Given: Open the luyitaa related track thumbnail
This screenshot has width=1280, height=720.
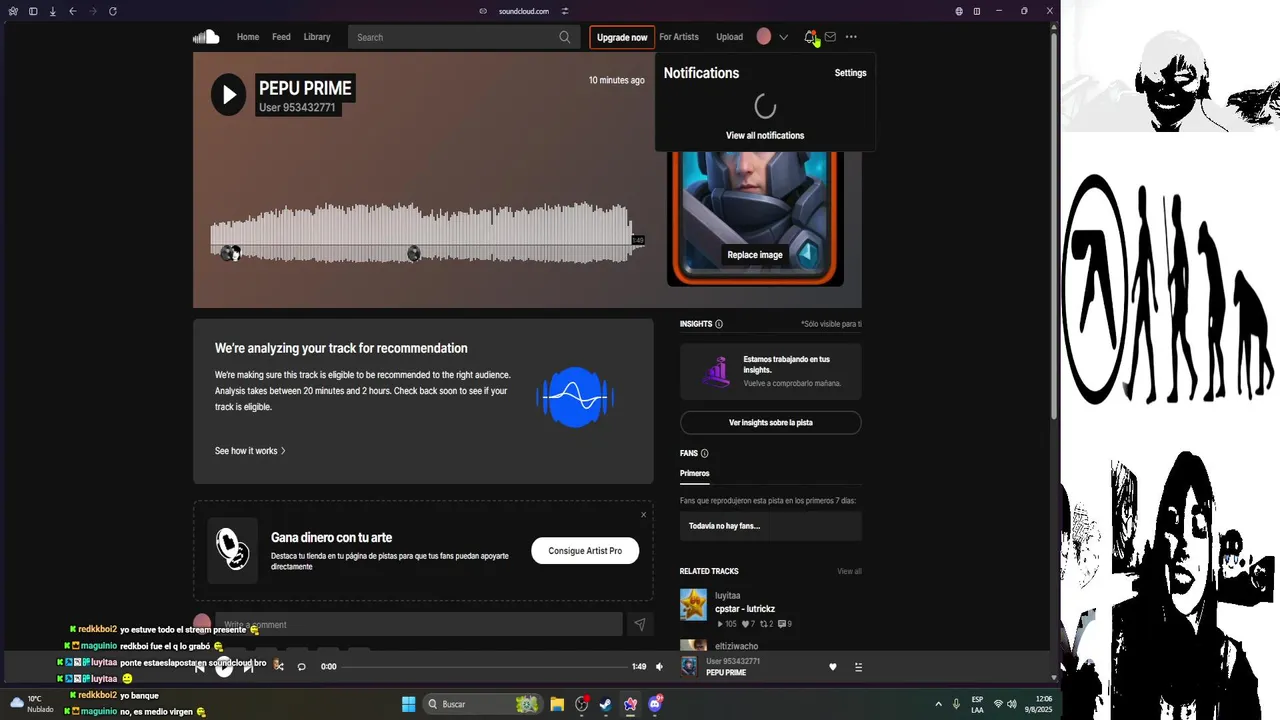Looking at the screenshot, I should click(693, 604).
